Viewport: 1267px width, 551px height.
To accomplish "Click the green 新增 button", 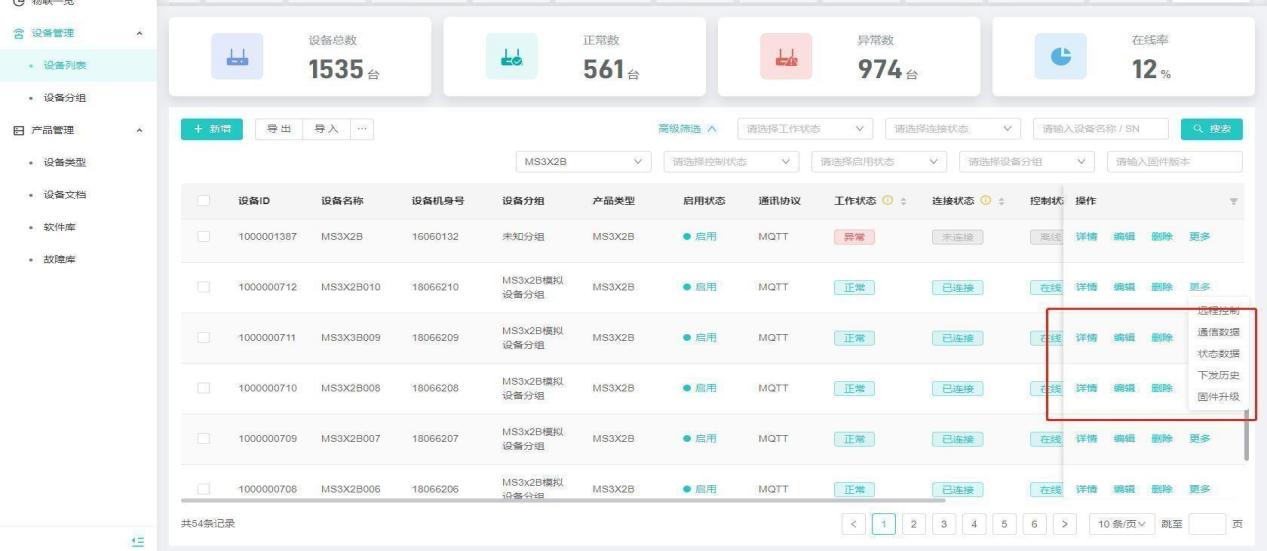I will (211, 129).
